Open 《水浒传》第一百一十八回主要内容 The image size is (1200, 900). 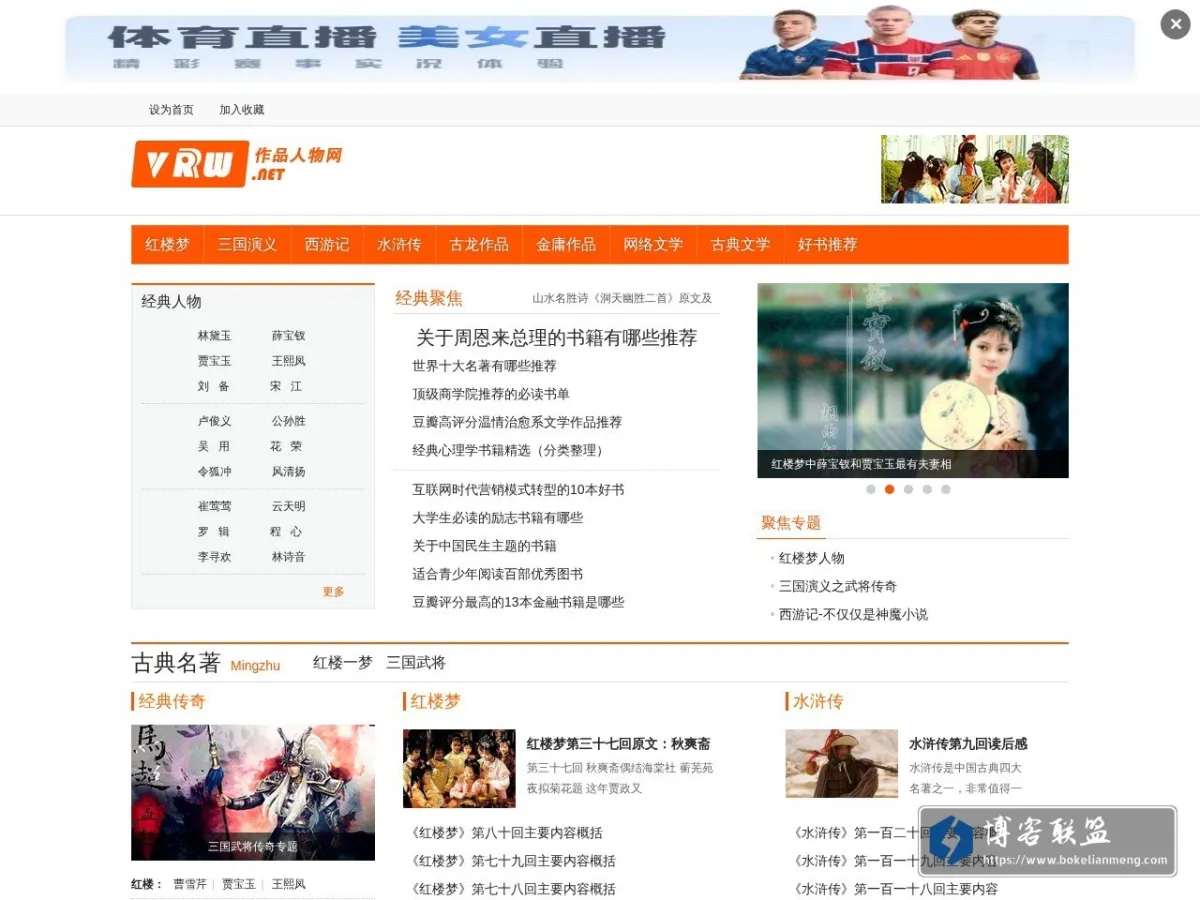point(896,889)
